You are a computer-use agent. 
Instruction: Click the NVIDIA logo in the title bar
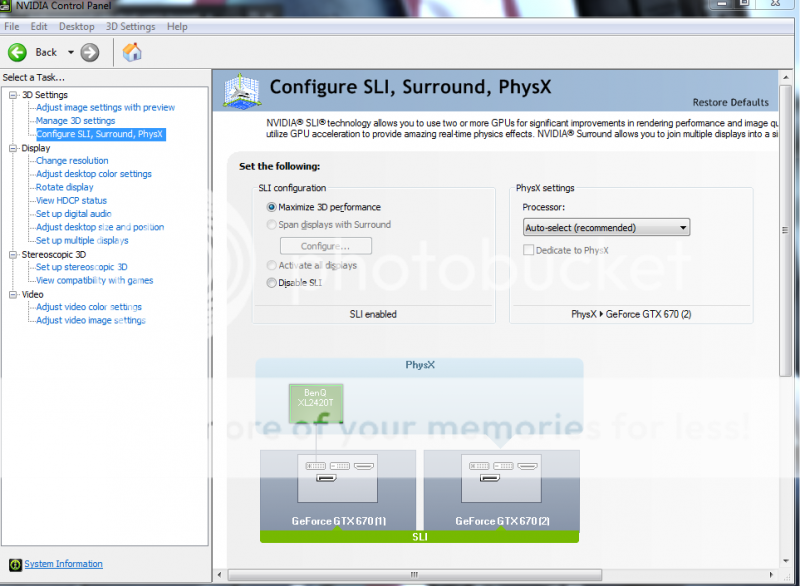point(8,6)
